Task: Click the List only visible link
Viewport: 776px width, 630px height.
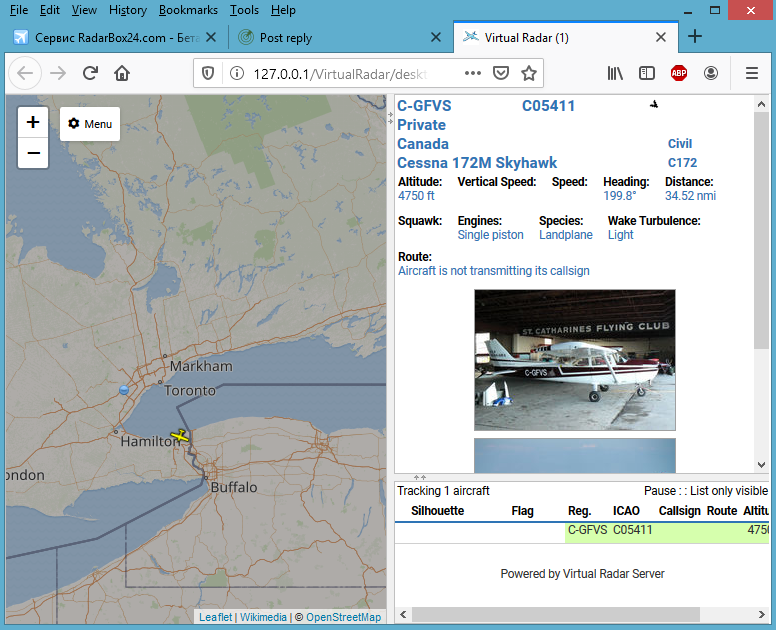Action: (x=729, y=490)
